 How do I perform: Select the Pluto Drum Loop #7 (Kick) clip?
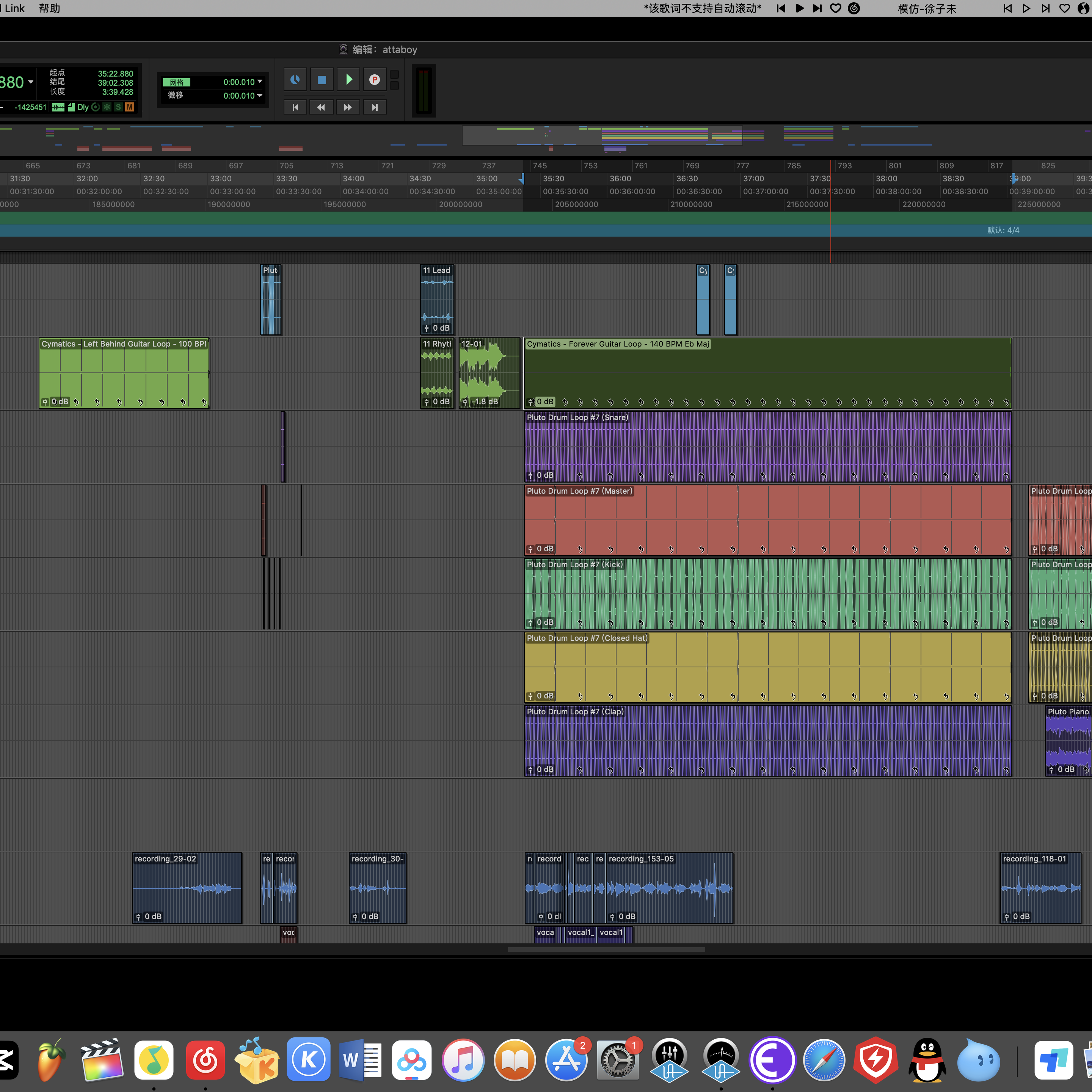tap(767, 593)
